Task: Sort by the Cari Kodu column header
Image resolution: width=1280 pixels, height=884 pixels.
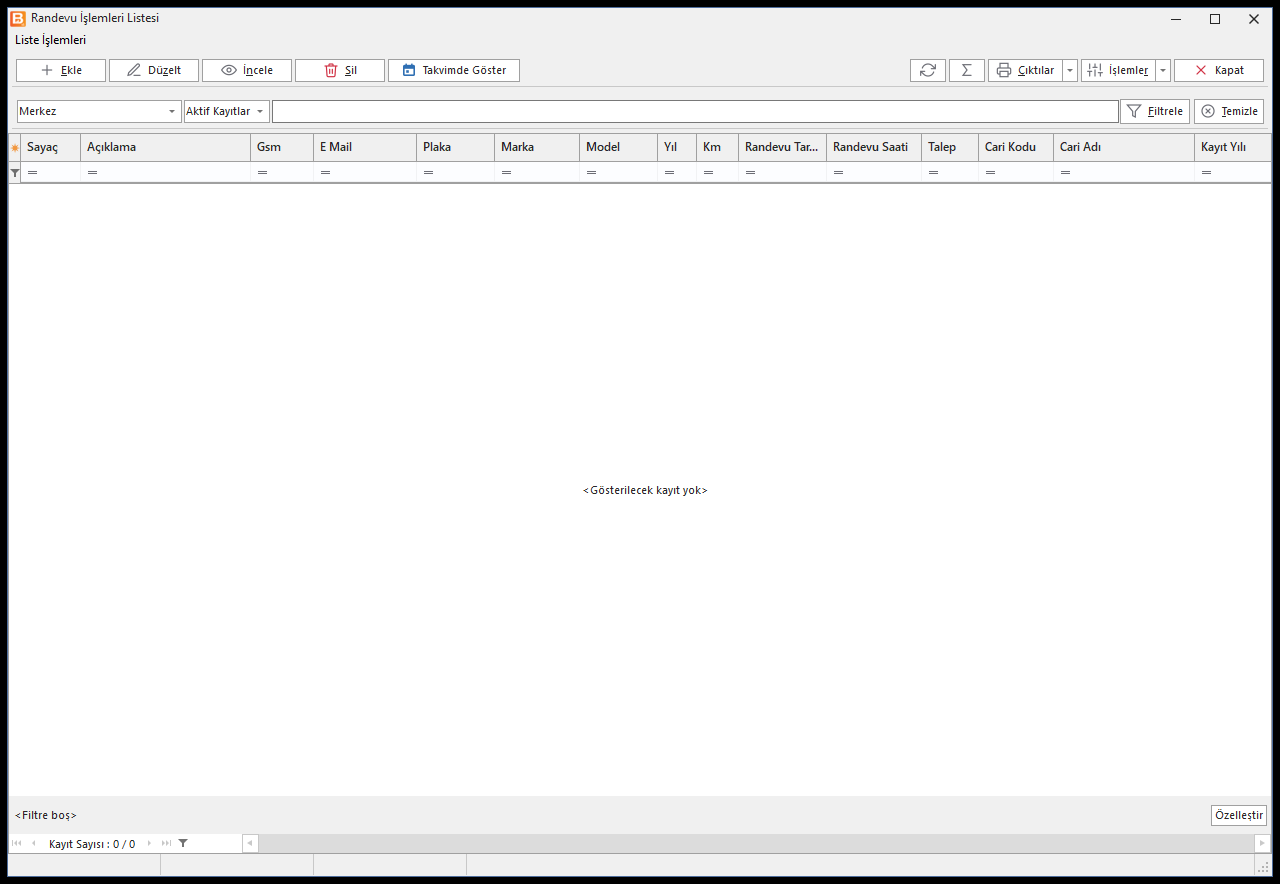Action: 1016,147
